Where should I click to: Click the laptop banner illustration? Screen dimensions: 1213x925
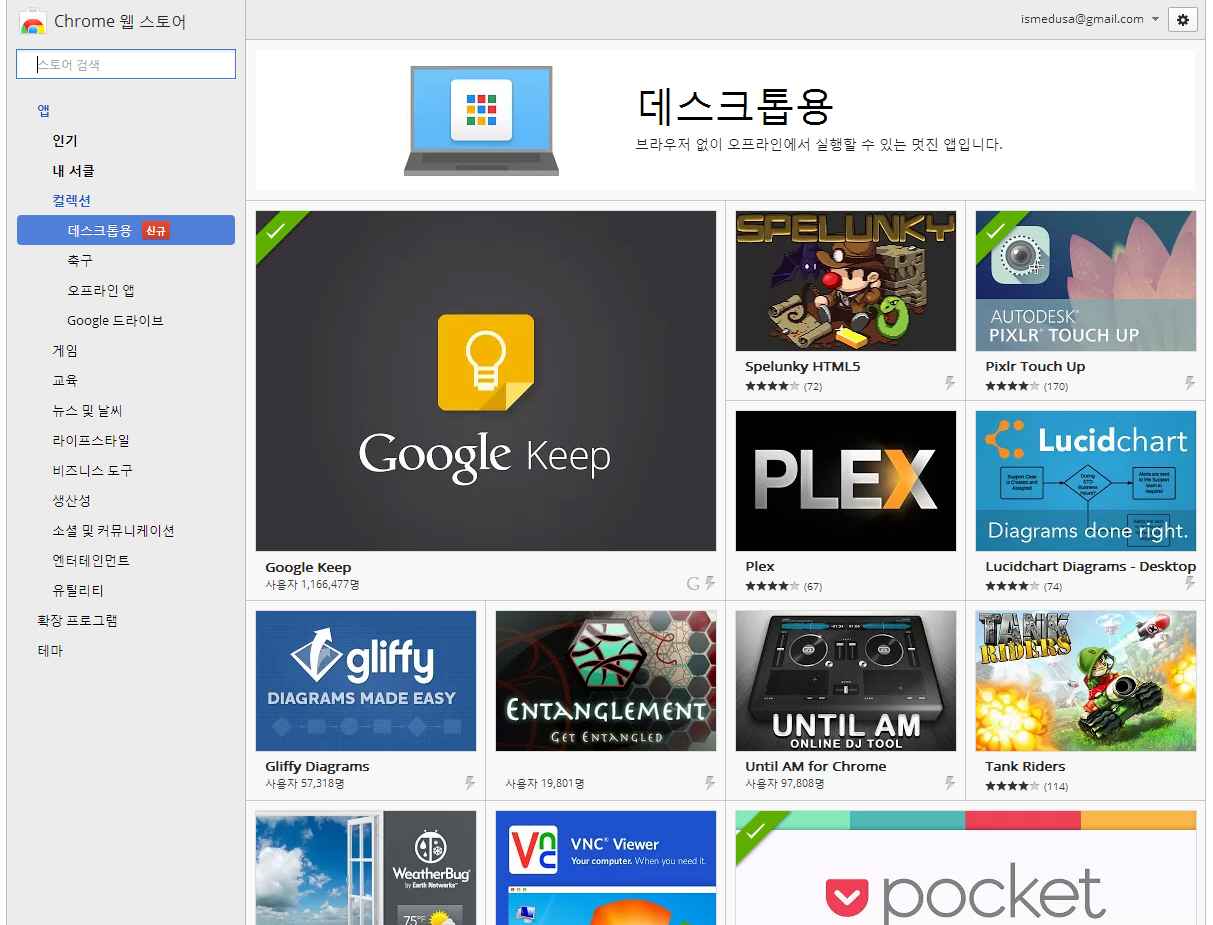(481, 120)
